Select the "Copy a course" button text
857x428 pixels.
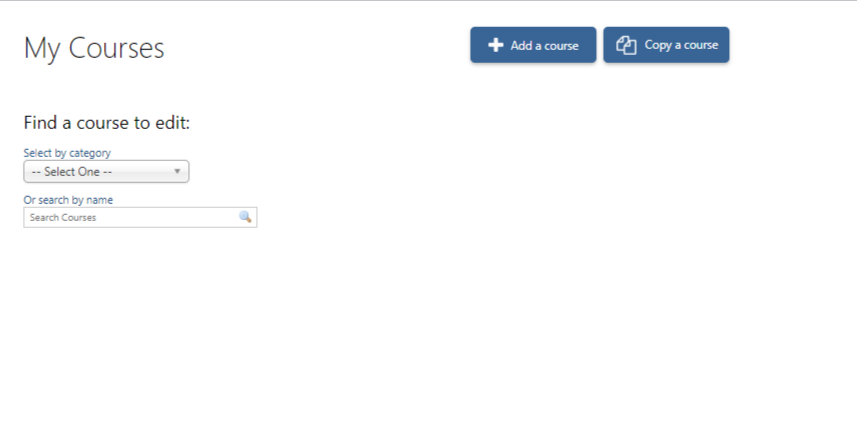tap(681, 45)
